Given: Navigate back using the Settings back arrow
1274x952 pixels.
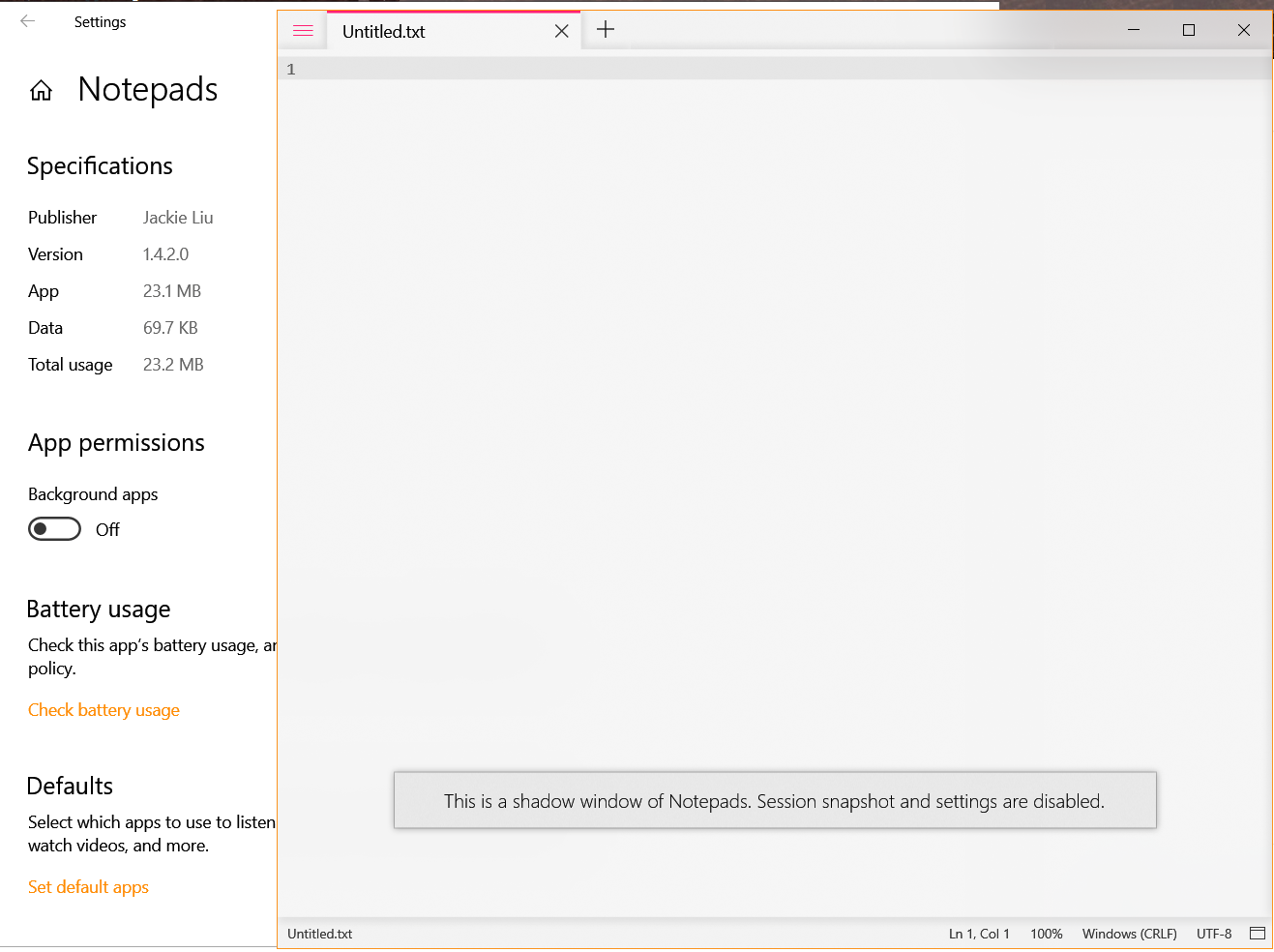Looking at the screenshot, I should click(27, 20).
